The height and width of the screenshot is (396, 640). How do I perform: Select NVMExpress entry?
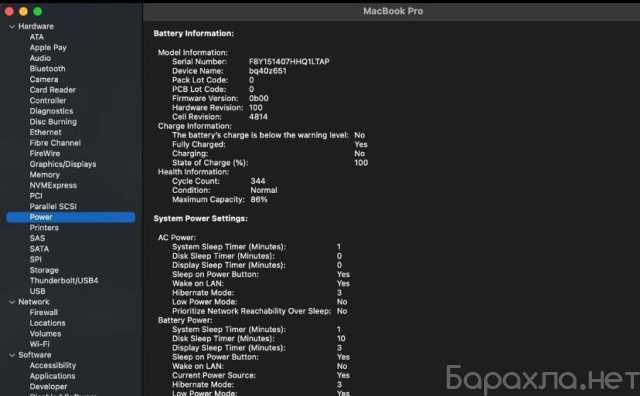coord(53,185)
